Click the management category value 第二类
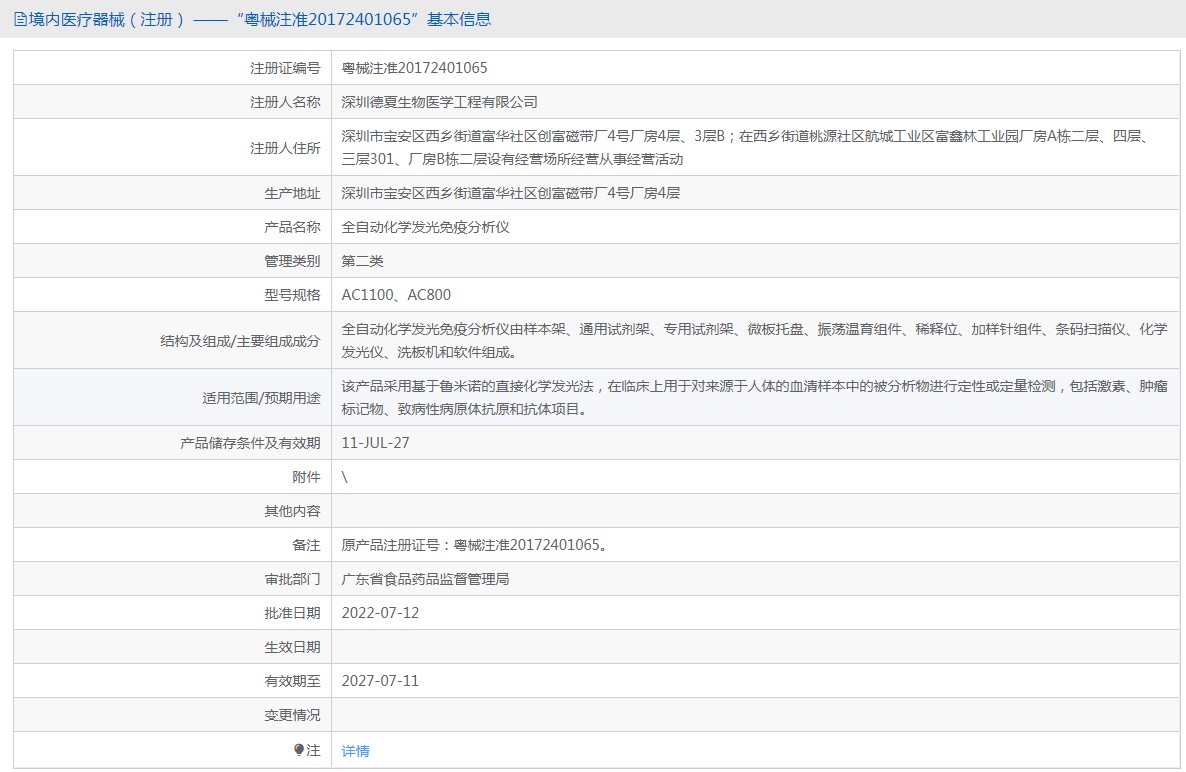The height and width of the screenshot is (772, 1186). 362,261
